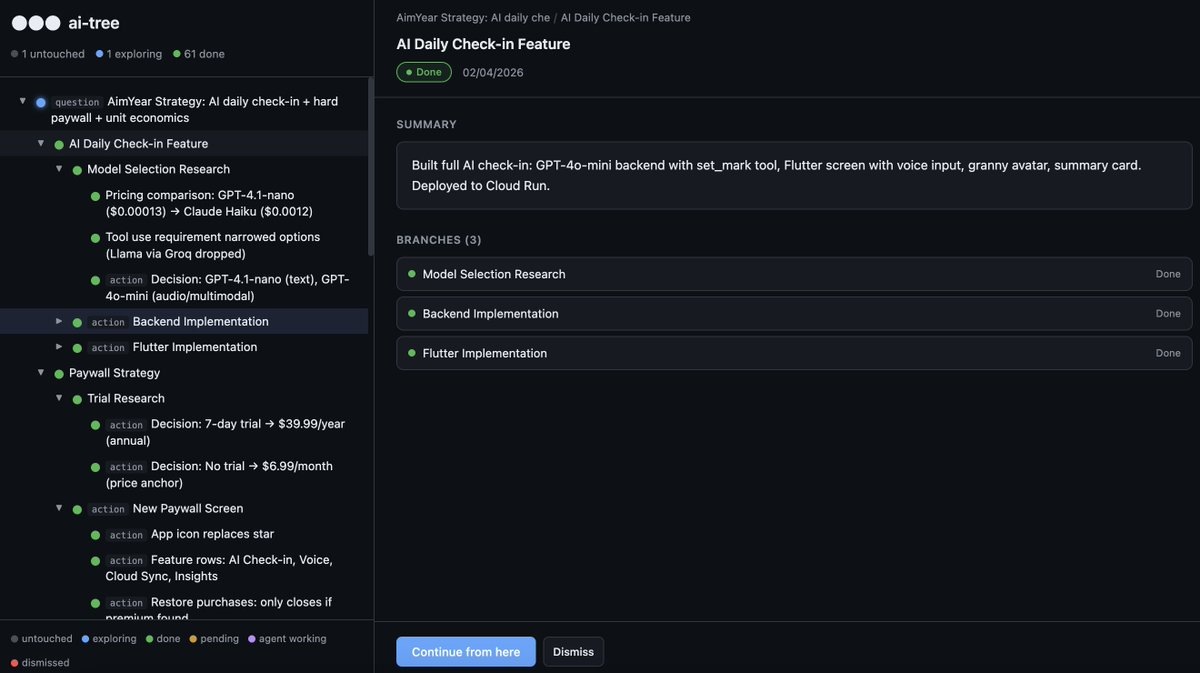The height and width of the screenshot is (673, 1200).
Task: Collapse the New Paywall Screen node
Action: [59, 508]
